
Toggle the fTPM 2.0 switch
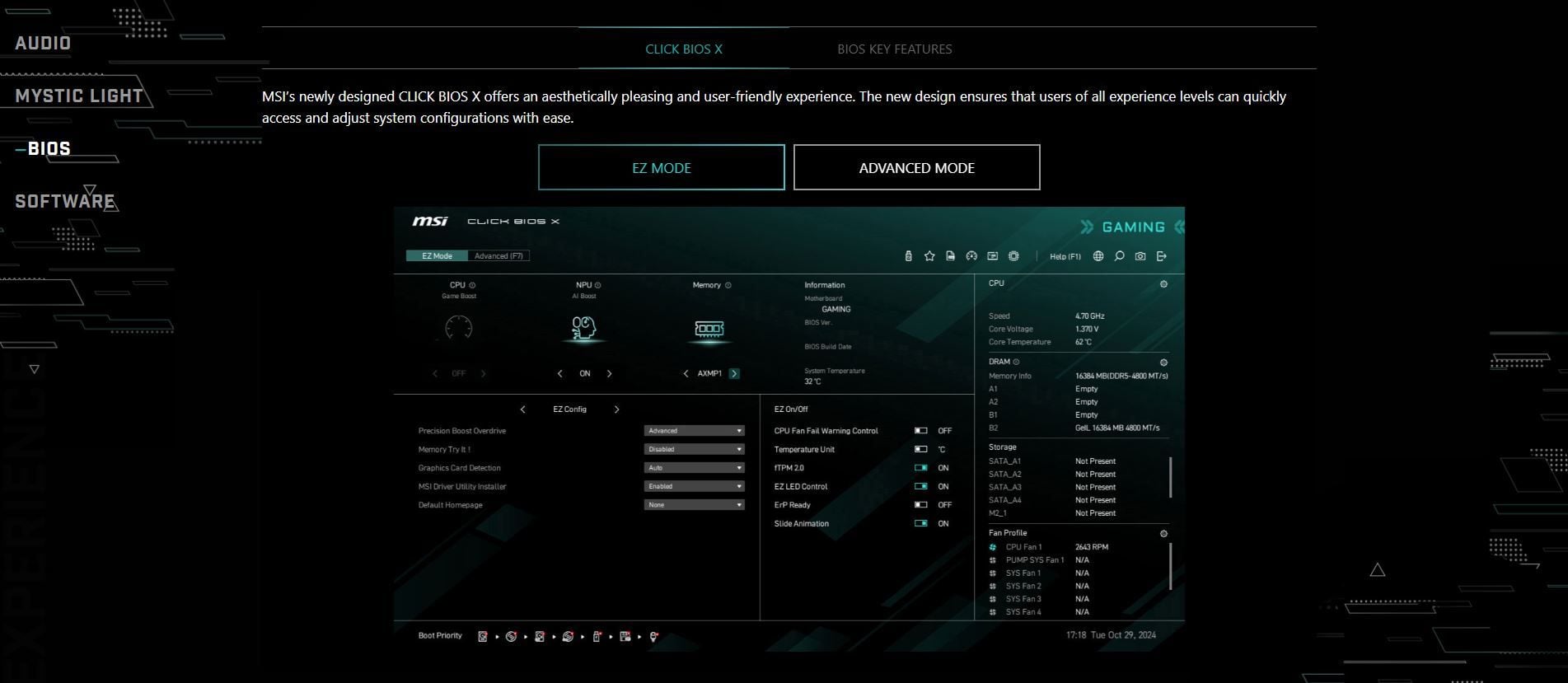920,468
